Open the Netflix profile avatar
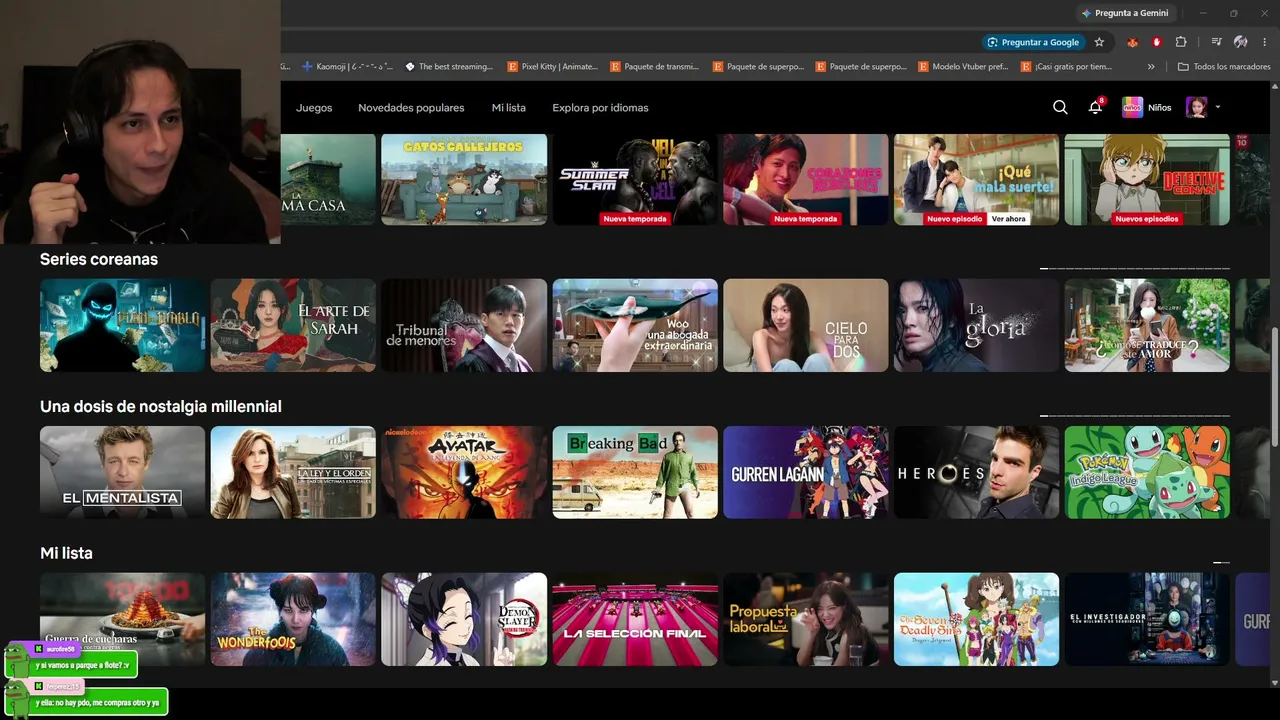The image size is (1280, 720). [1196, 108]
